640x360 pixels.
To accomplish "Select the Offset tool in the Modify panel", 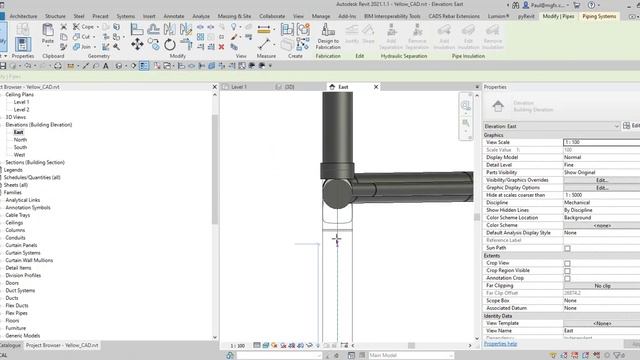I will (x=153, y=29).
